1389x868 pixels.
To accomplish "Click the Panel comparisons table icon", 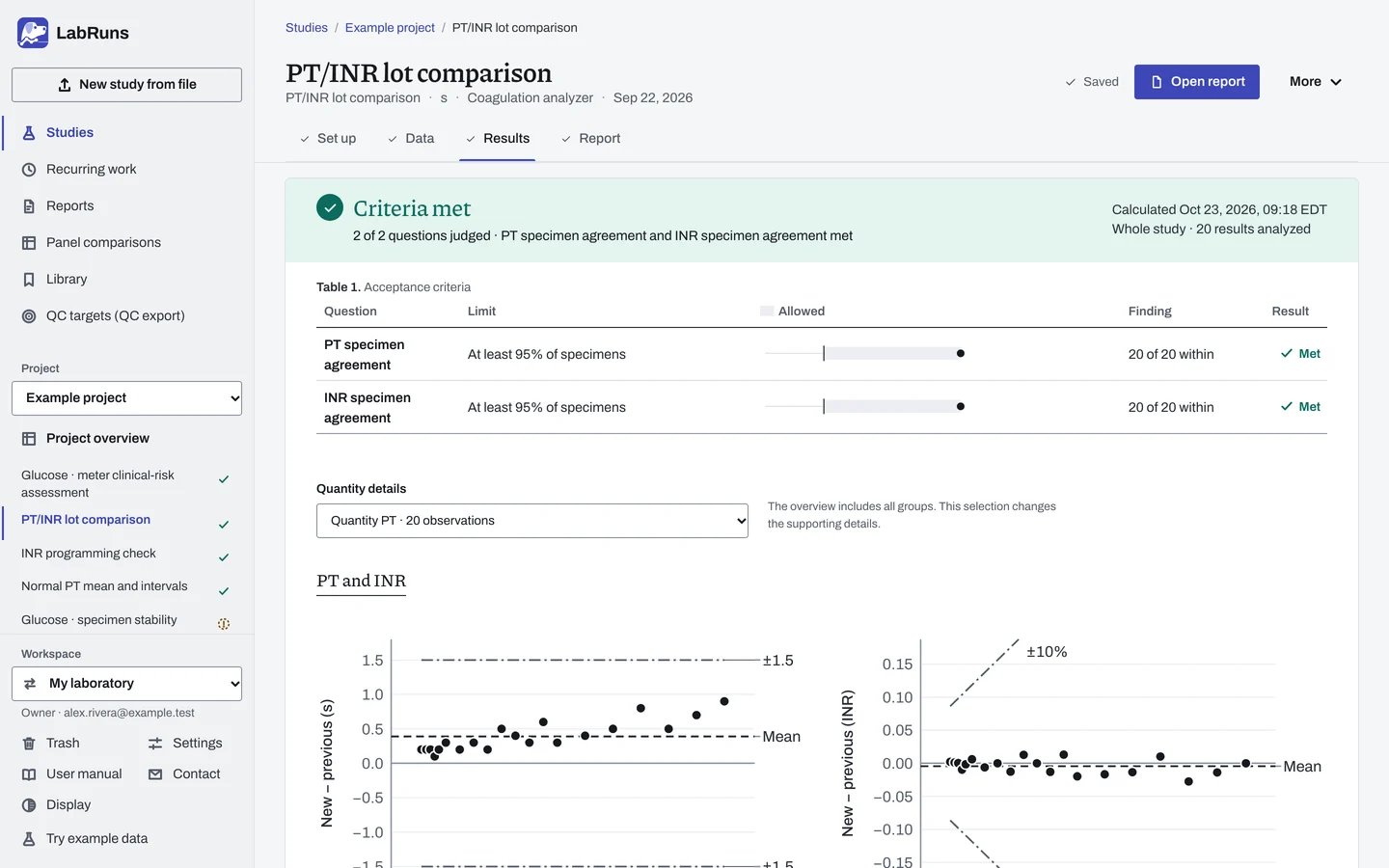I will (x=29, y=243).
